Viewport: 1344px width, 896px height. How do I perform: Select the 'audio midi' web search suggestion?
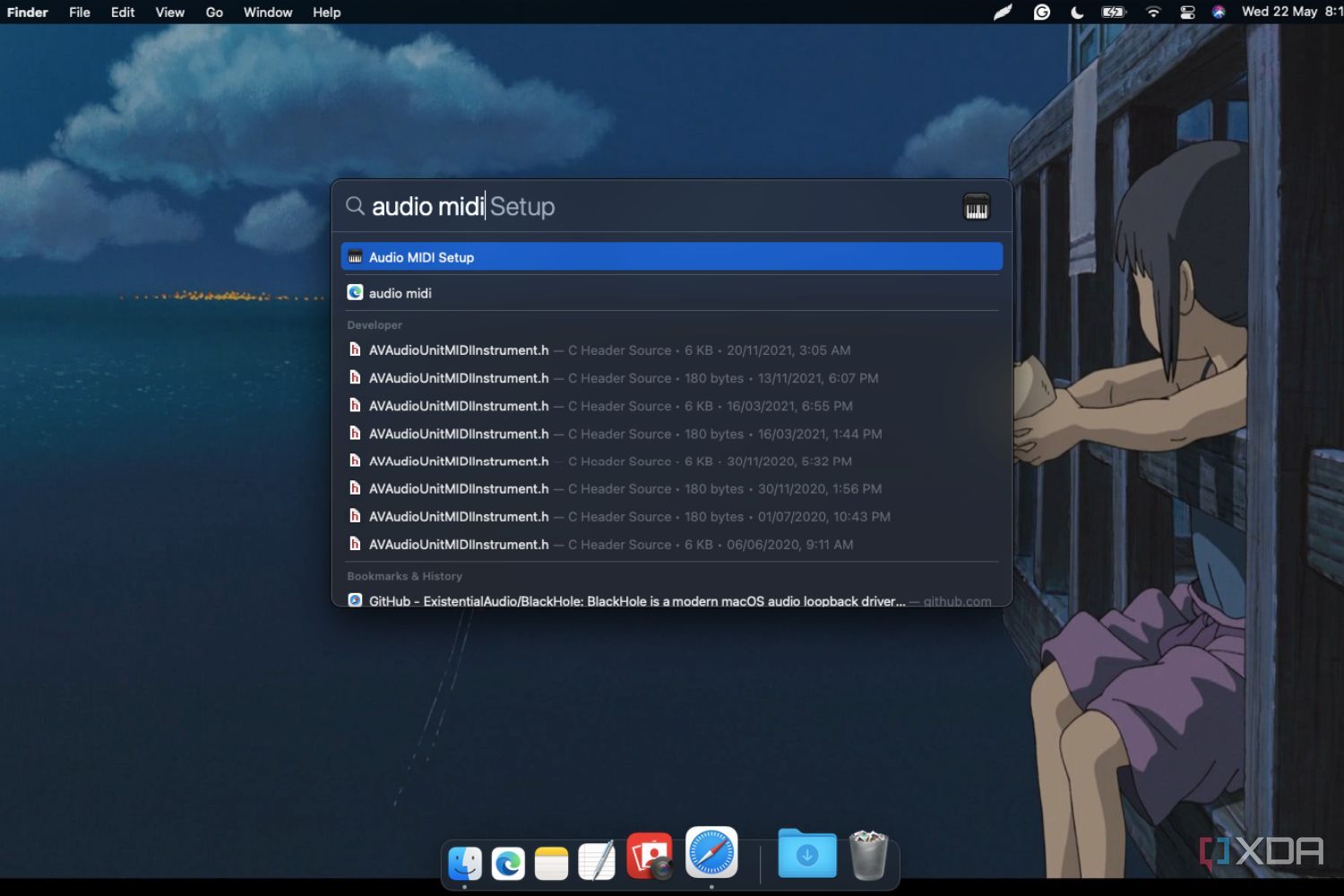[x=671, y=293]
